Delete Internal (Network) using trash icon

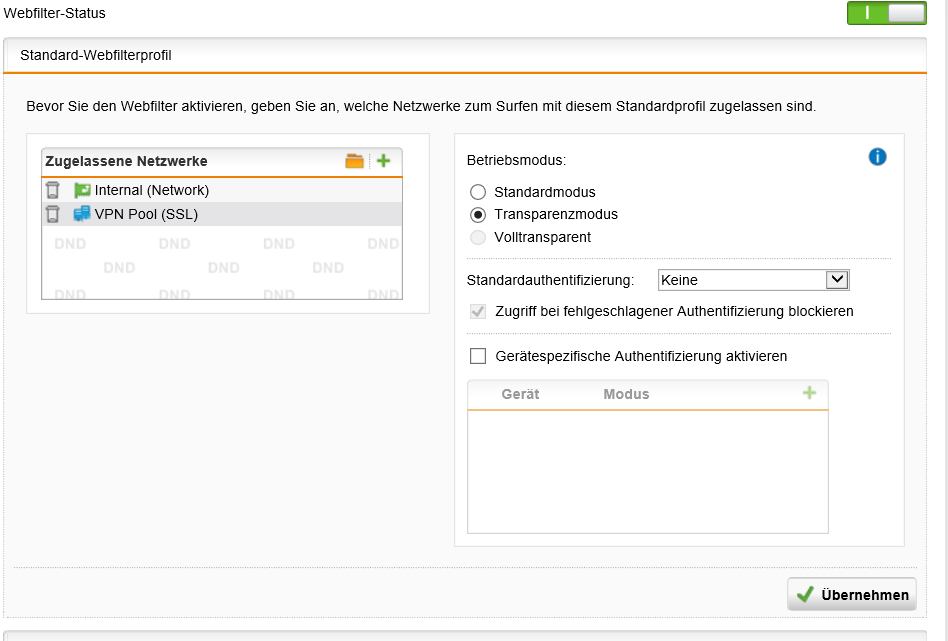coord(53,190)
